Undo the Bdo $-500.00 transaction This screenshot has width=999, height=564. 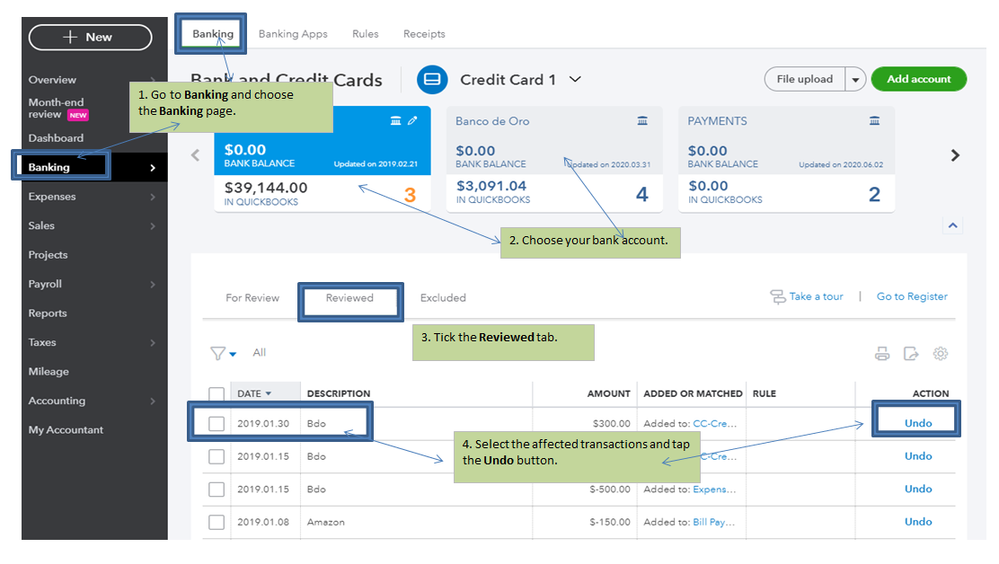(918, 489)
